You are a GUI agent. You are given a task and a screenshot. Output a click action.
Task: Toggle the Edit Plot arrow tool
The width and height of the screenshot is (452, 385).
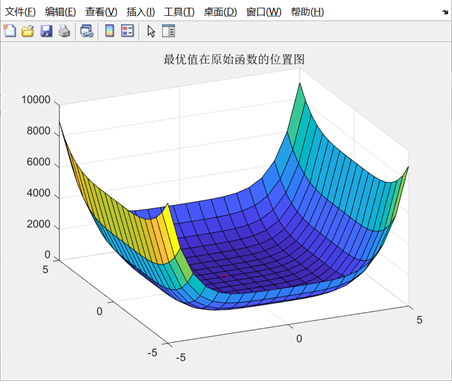coord(151,31)
